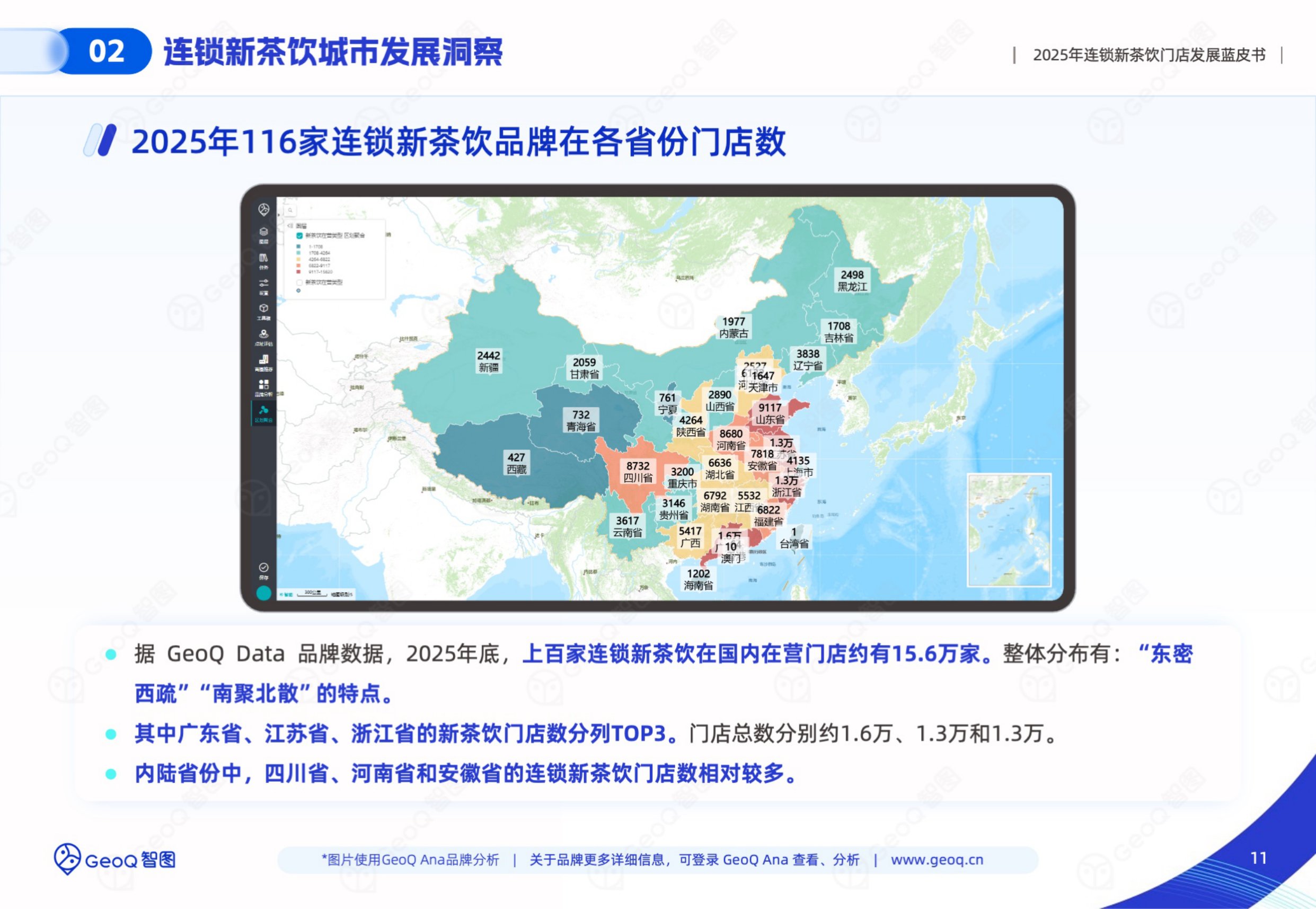The height and width of the screenshot is (909, 1316).
Task: Open the 图层 layers panel in sidebar
Action: click(263, 235)
